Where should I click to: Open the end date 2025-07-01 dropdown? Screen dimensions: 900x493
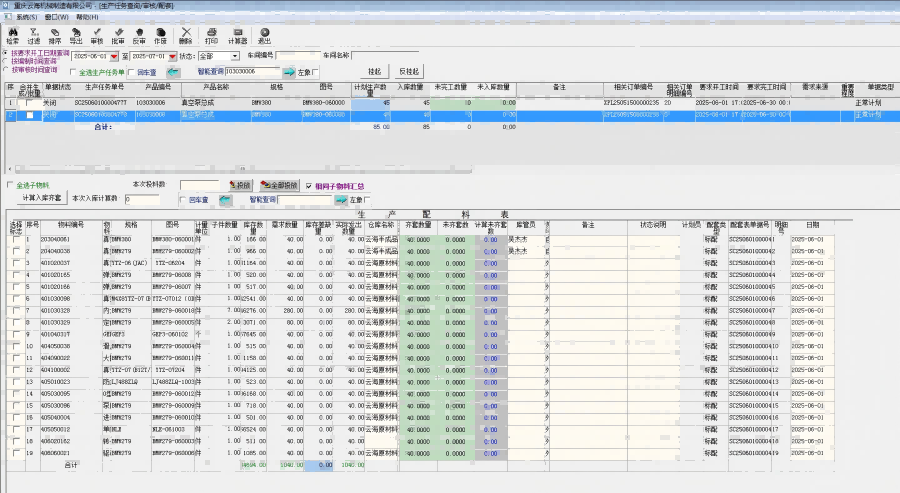[171, 56]
